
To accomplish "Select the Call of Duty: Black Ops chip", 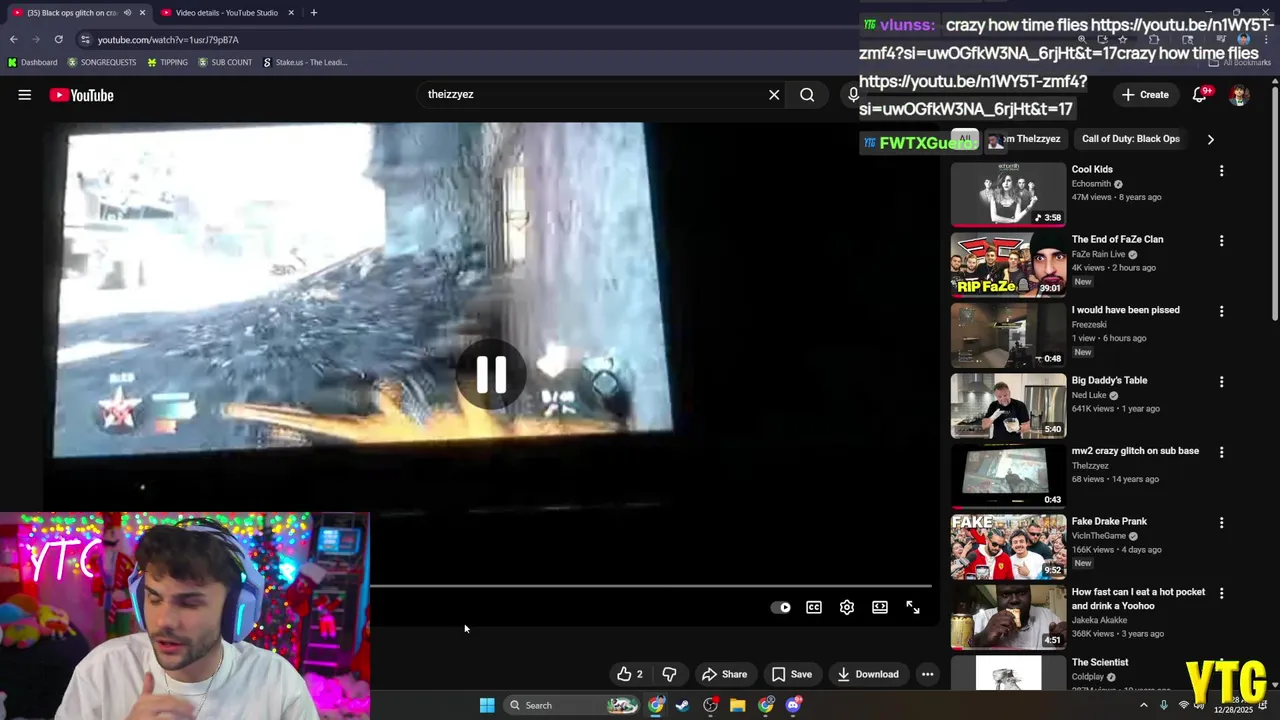I will point(1131,139).
